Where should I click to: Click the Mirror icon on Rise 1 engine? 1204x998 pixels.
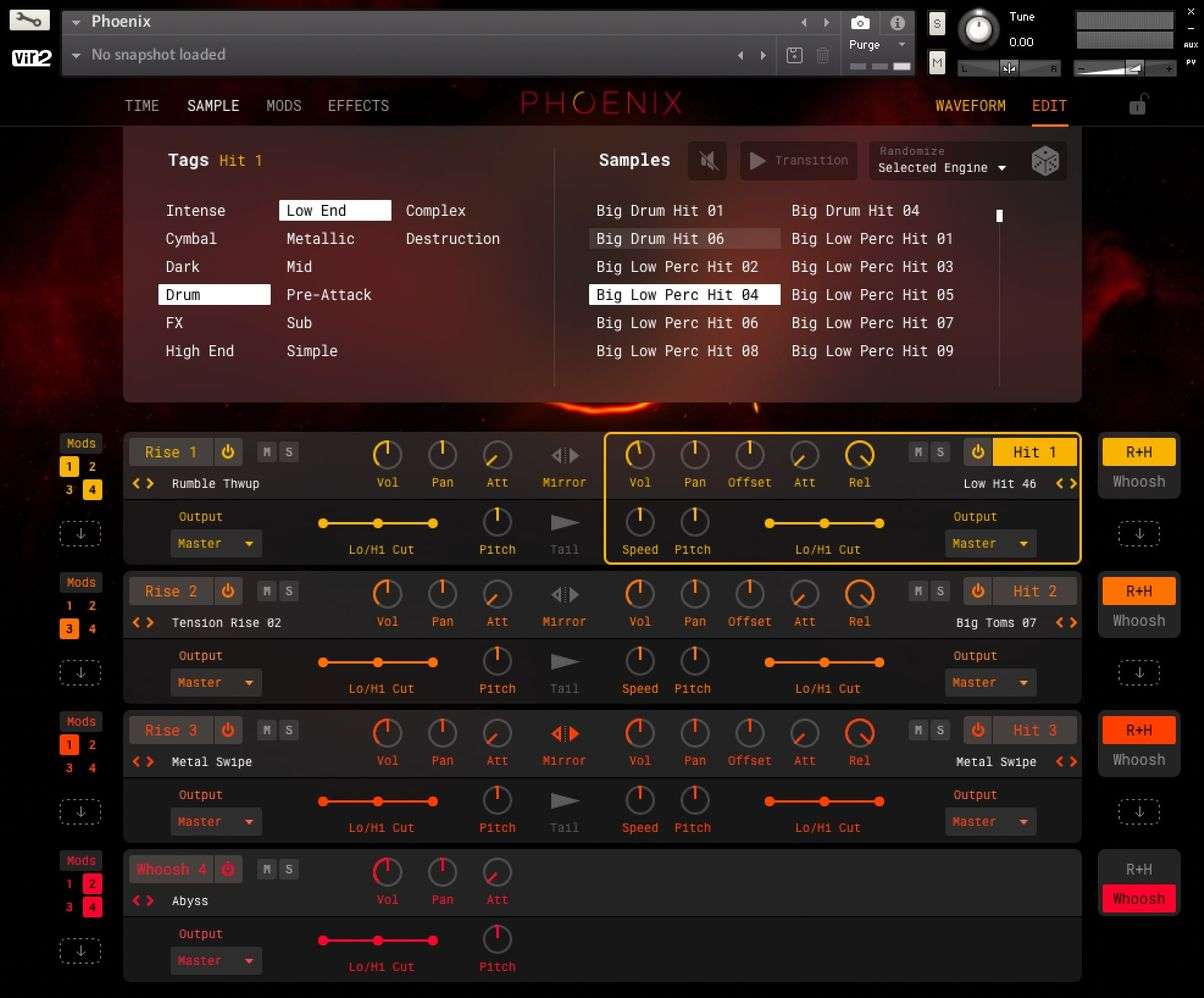coord(564,455)
